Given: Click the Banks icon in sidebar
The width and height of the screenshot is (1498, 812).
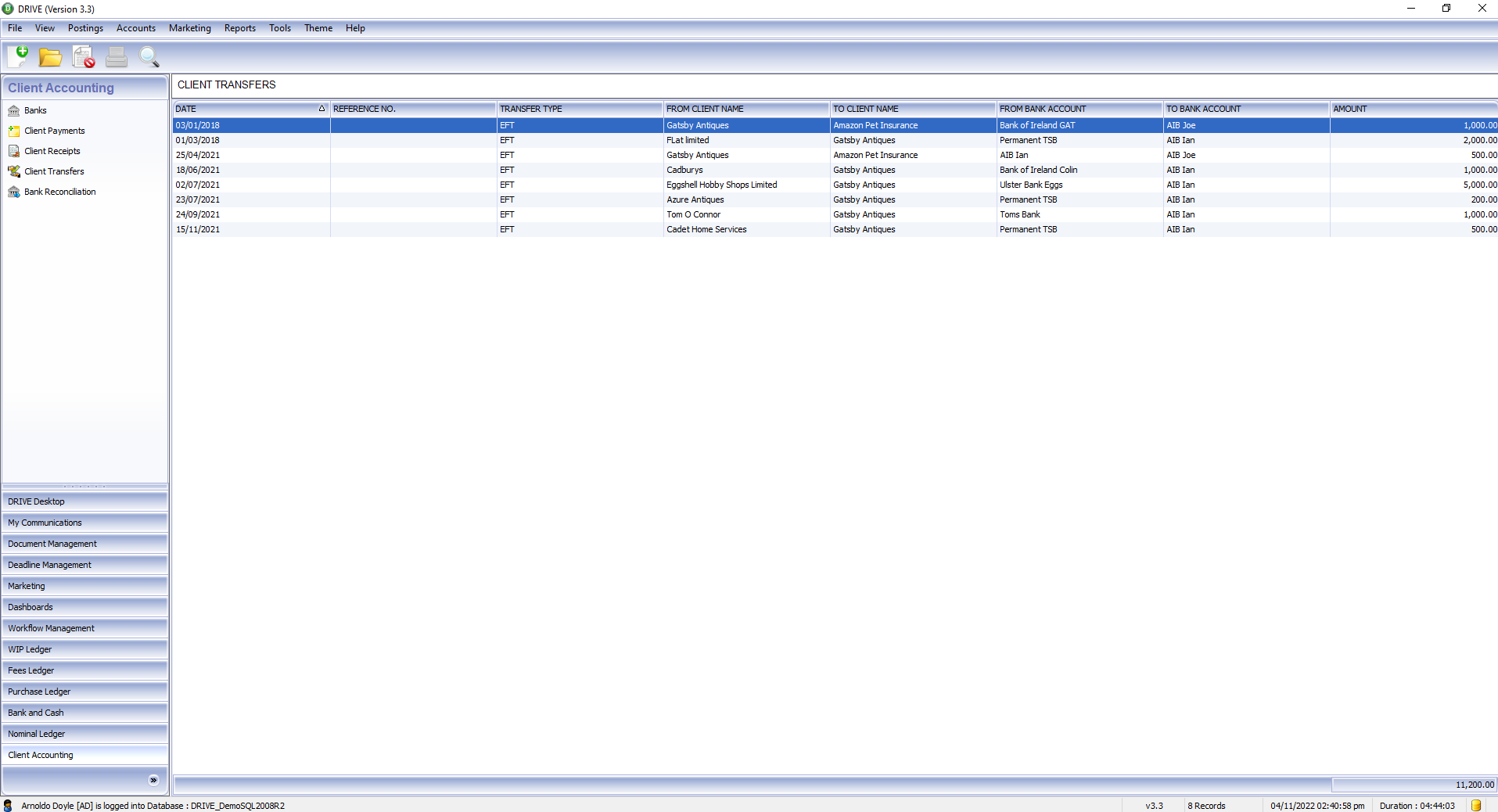Looking at the screenshot, I should (x=14, y=110).
